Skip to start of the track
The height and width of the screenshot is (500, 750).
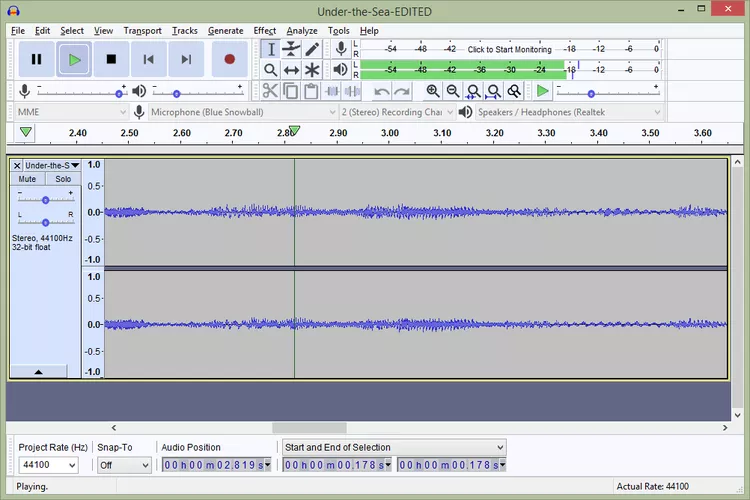[148, 59]
